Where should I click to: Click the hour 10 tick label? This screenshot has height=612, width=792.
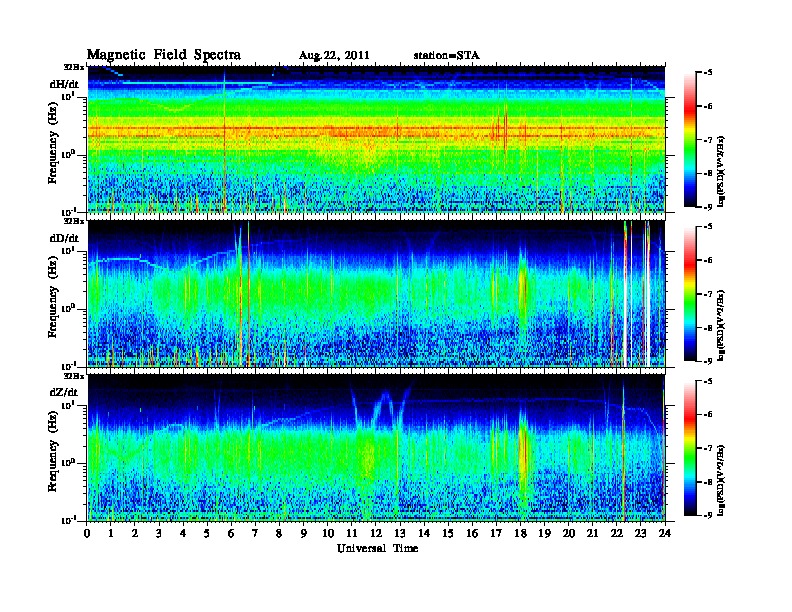click(328, 533)
